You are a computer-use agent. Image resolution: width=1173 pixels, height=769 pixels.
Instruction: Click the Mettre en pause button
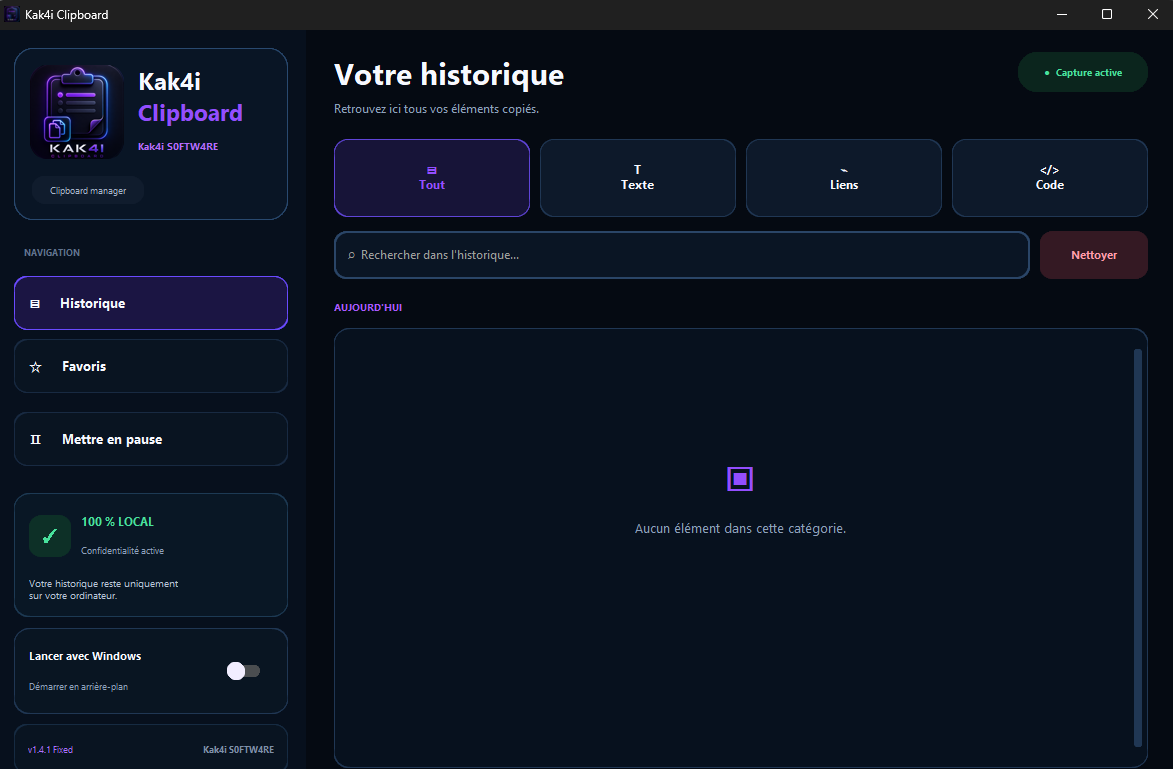(151, 439)
